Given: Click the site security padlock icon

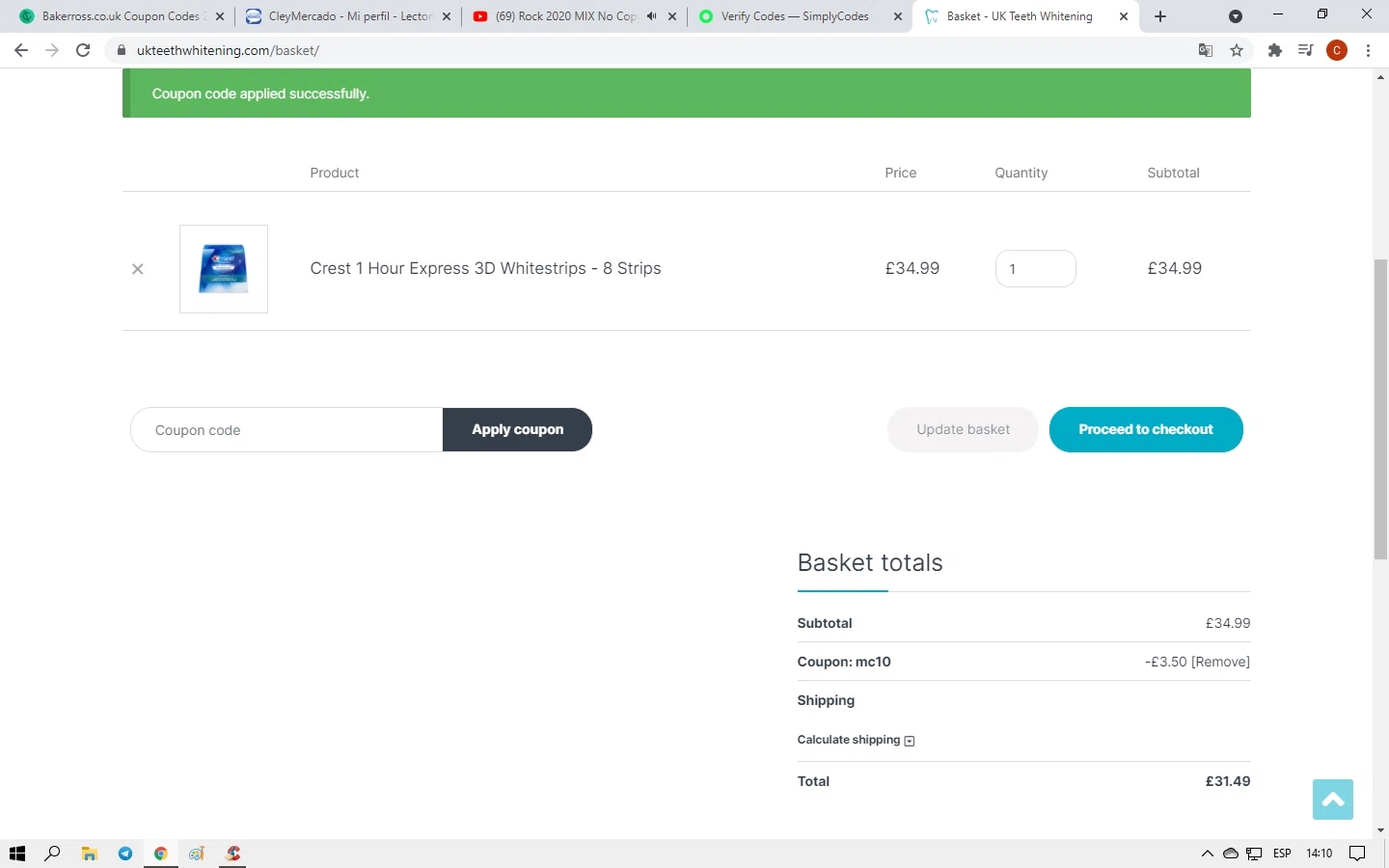Looking at the screenshot, I should [x=122, y=50].
